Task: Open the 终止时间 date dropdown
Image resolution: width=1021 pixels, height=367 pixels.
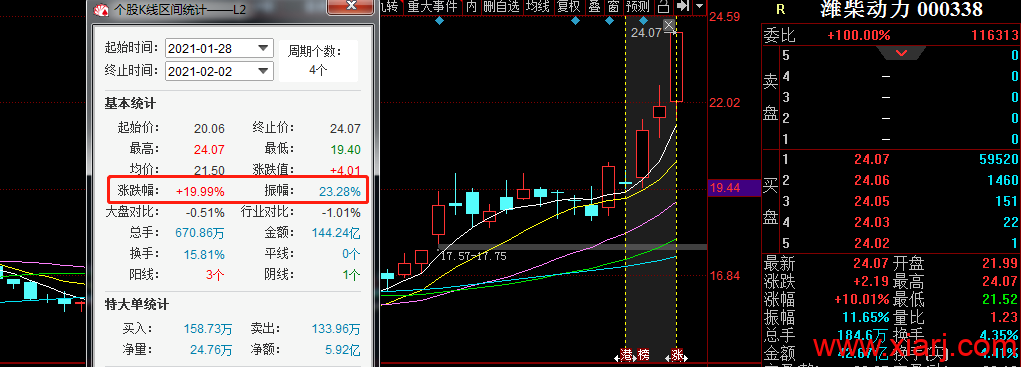Action: [x=263, y=71]
